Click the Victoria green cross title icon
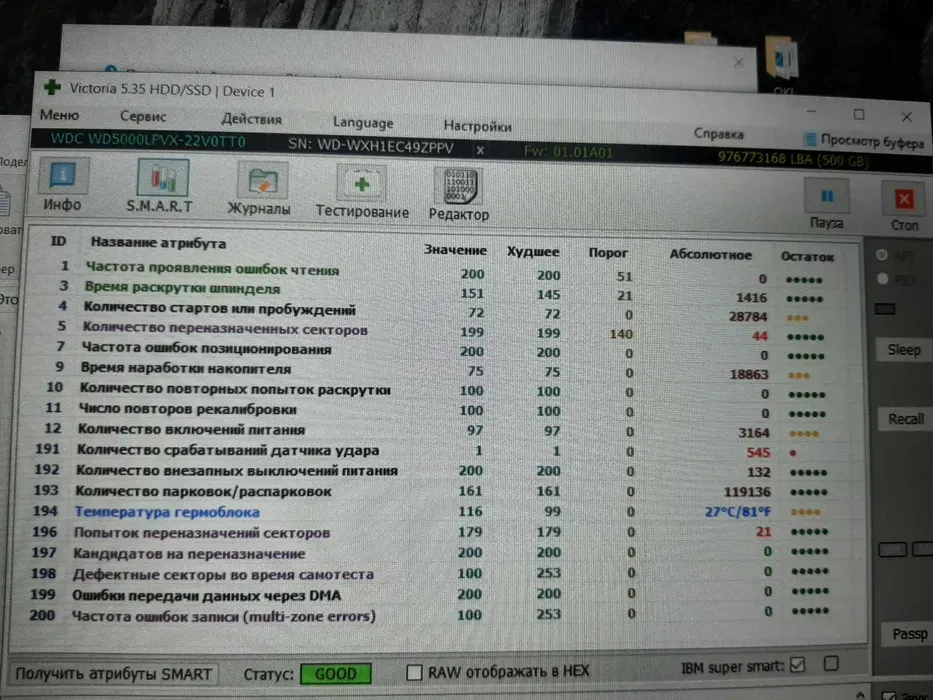Image resolution: width=933 pixels, height=700 pixels. coord(52,88)
